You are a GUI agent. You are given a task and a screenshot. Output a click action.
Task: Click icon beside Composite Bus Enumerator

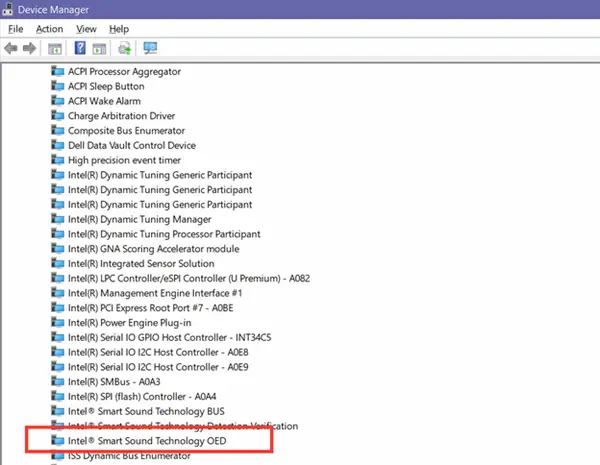(x=58, y=131)
